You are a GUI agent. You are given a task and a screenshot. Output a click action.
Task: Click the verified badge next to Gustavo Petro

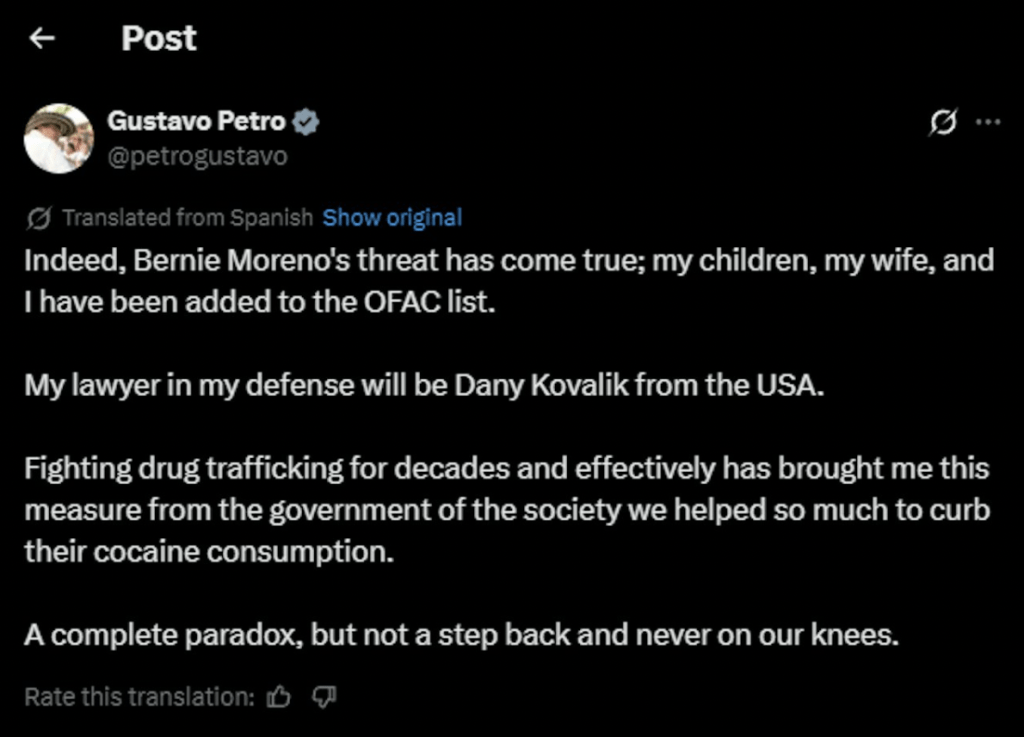(306, 122)
